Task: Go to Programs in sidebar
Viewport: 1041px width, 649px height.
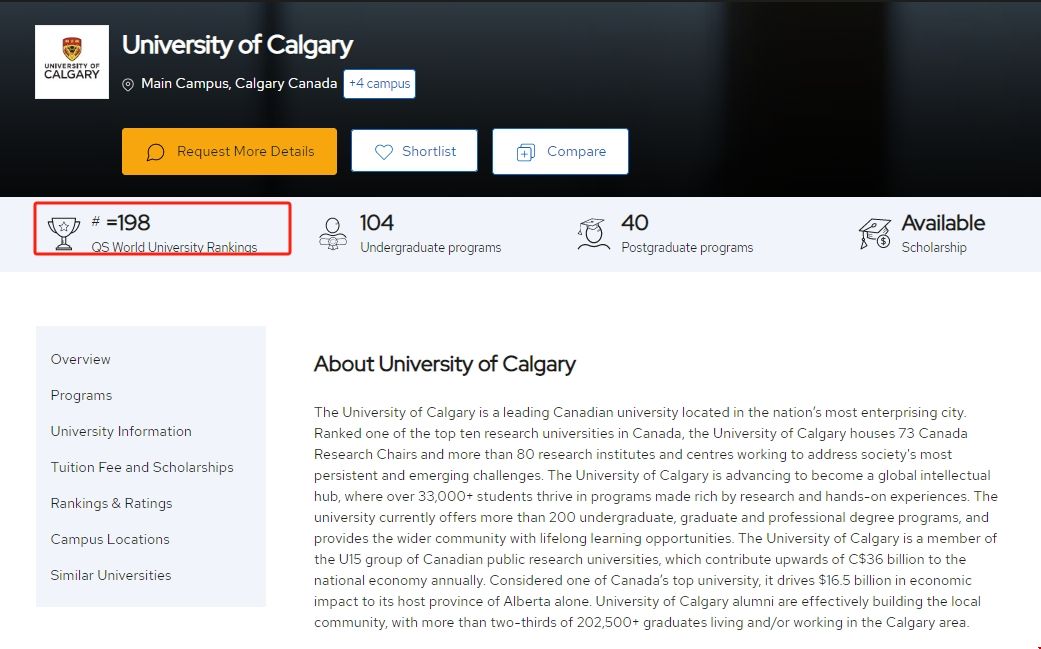Action: [81, 395]
